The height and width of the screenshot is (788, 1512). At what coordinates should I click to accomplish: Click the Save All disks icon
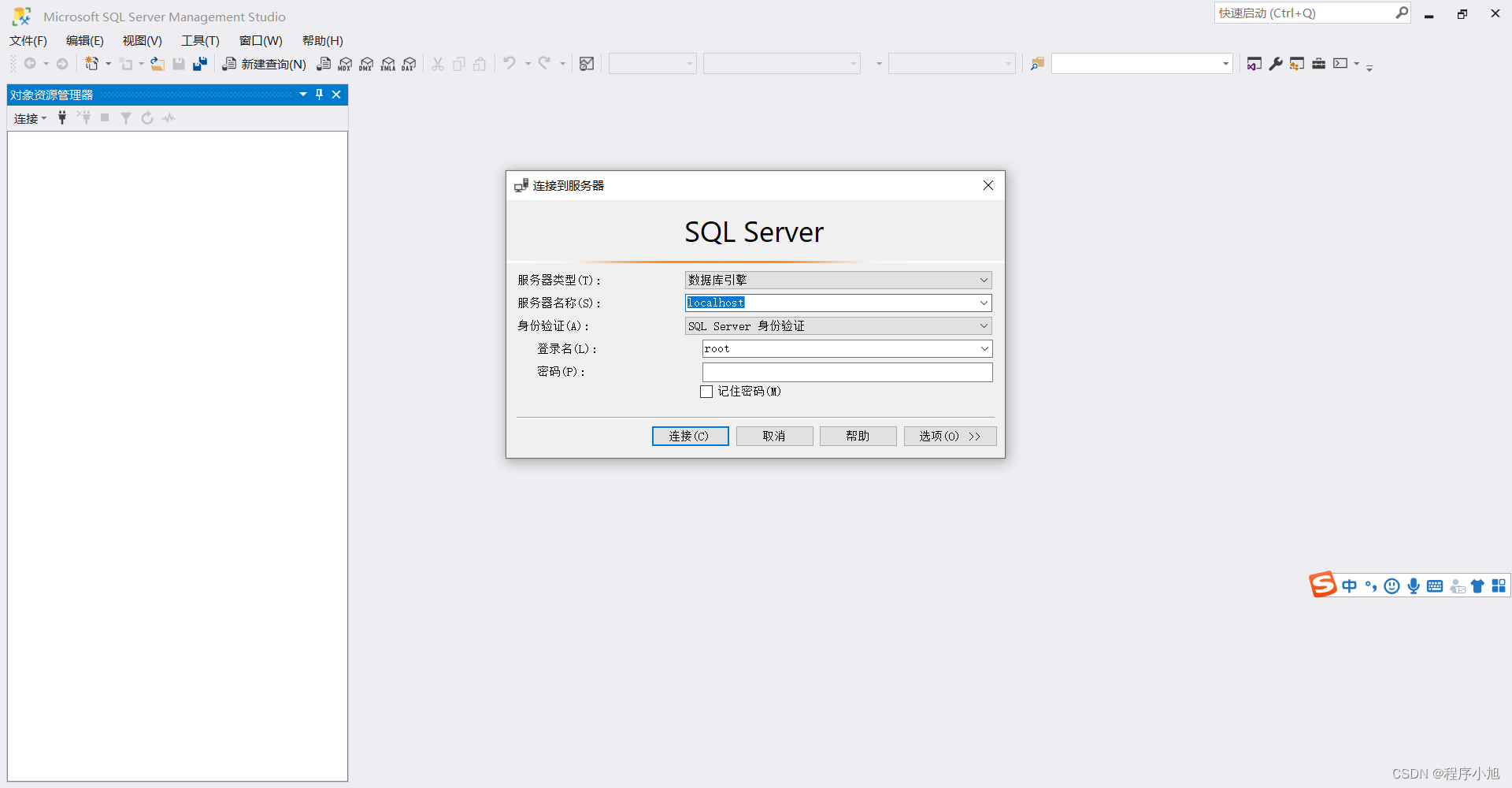pyautogui.click(x=200, y=64)
